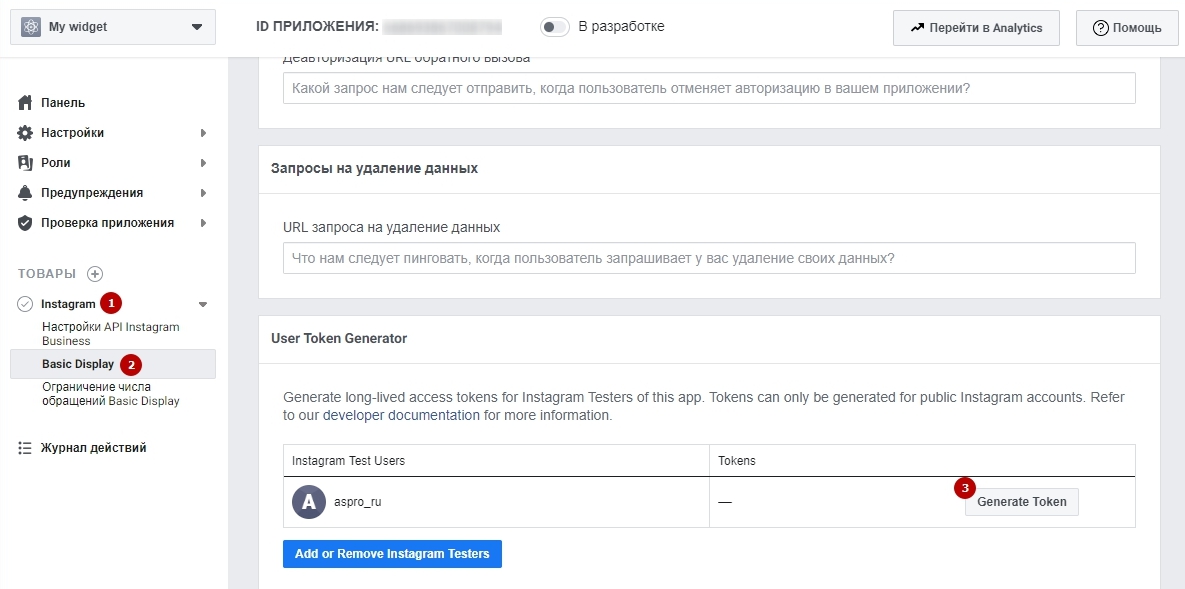Viewport: 1185px width, 589px height.
Task: Click the Журнал действий list icon
Action: tap(26, 448)
